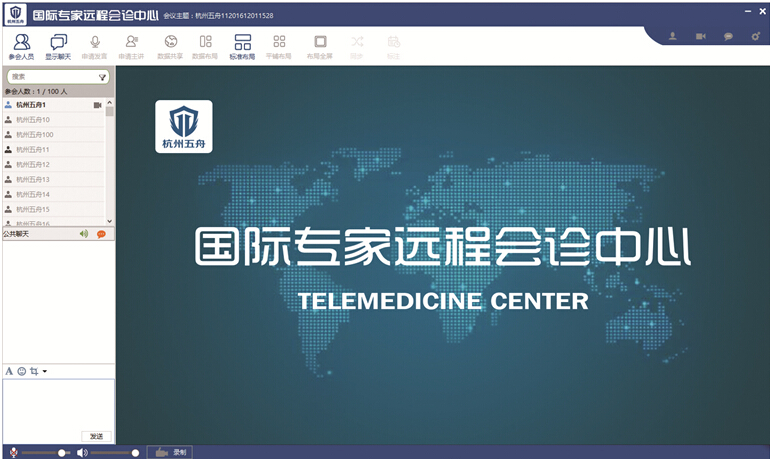Open the participant filter next to search
This screenshot has width=770, height=459.
point(102,76)
